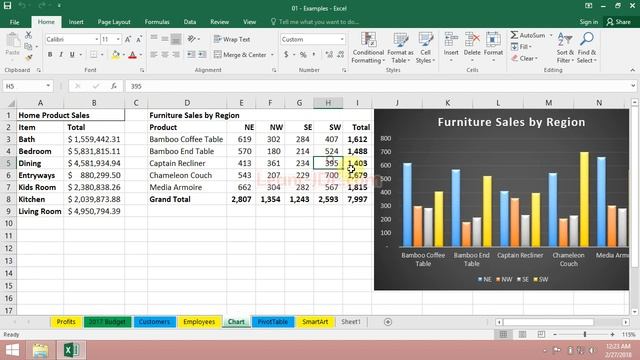Click zoom out minus button
Viewport: 640px width, 360px height.
pos(555,334)
